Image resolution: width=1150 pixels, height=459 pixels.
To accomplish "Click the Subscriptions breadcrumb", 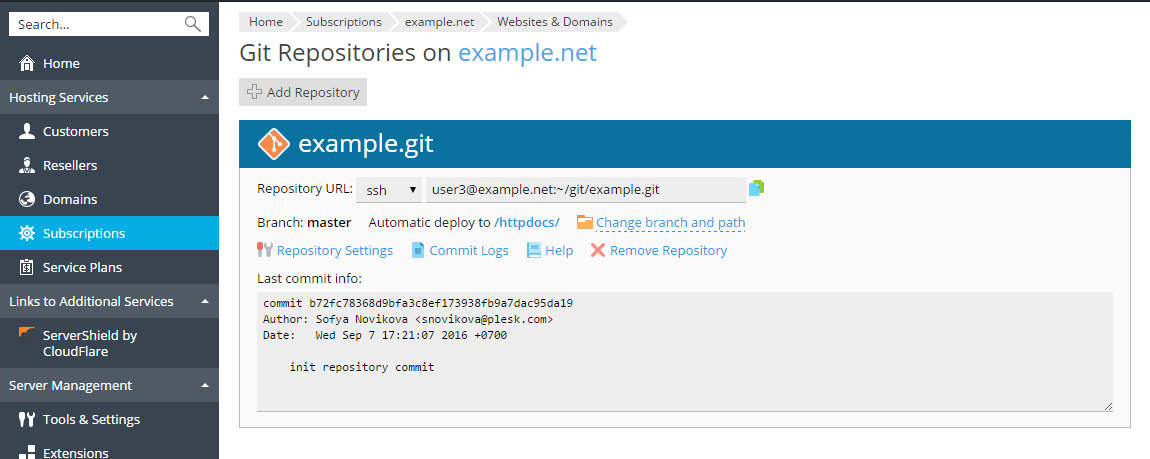I will (343, 21).
